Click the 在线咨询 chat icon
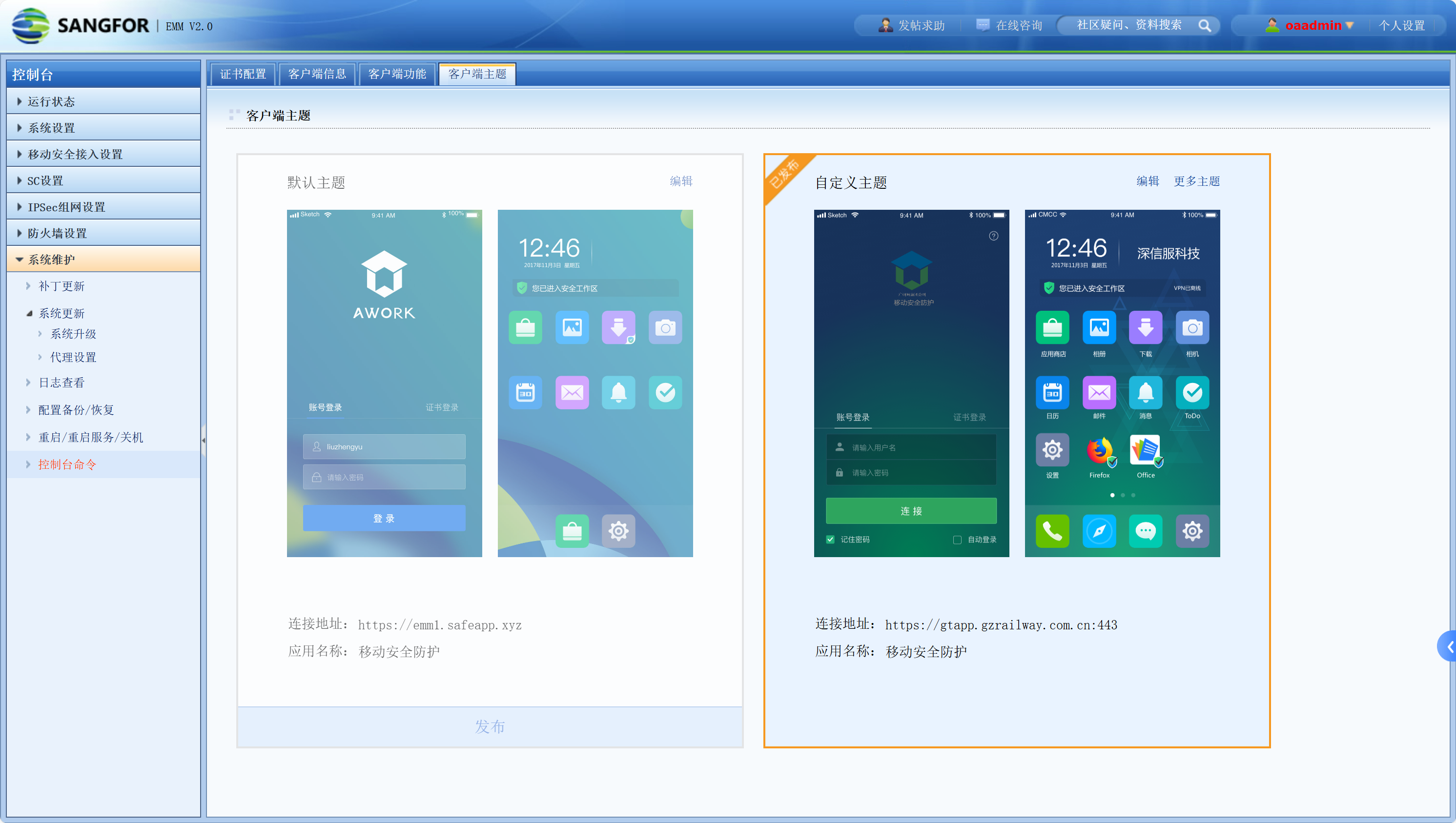This screenshot has width=1456, height=823. [x=983, y=25]
